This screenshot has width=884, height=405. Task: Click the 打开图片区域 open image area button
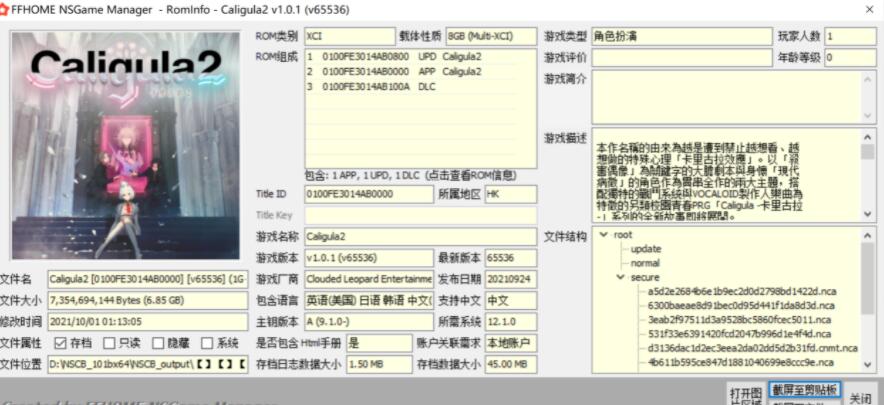tap(745, 395)
